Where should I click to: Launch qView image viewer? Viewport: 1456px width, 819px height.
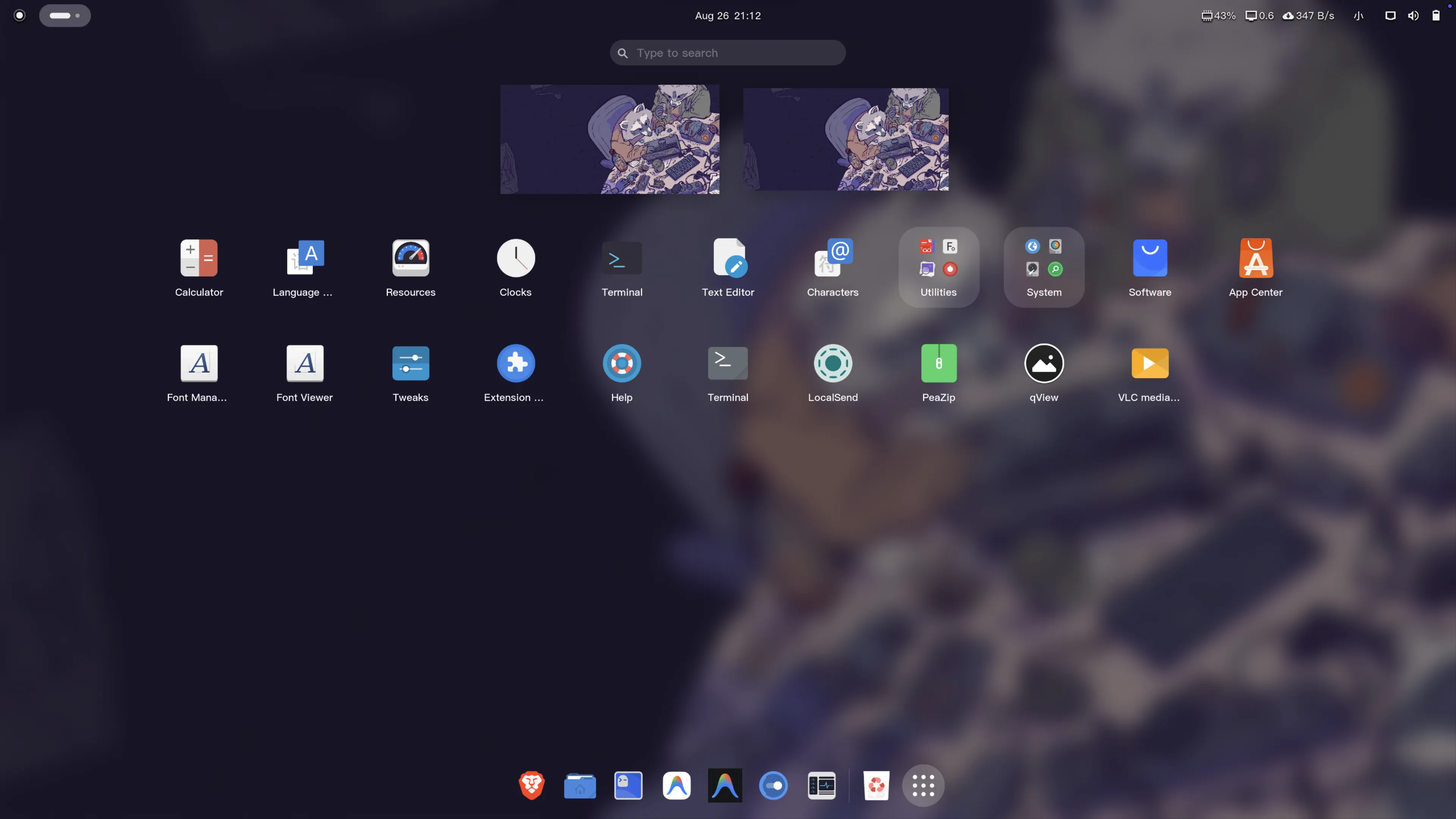tap(1044, 363)
